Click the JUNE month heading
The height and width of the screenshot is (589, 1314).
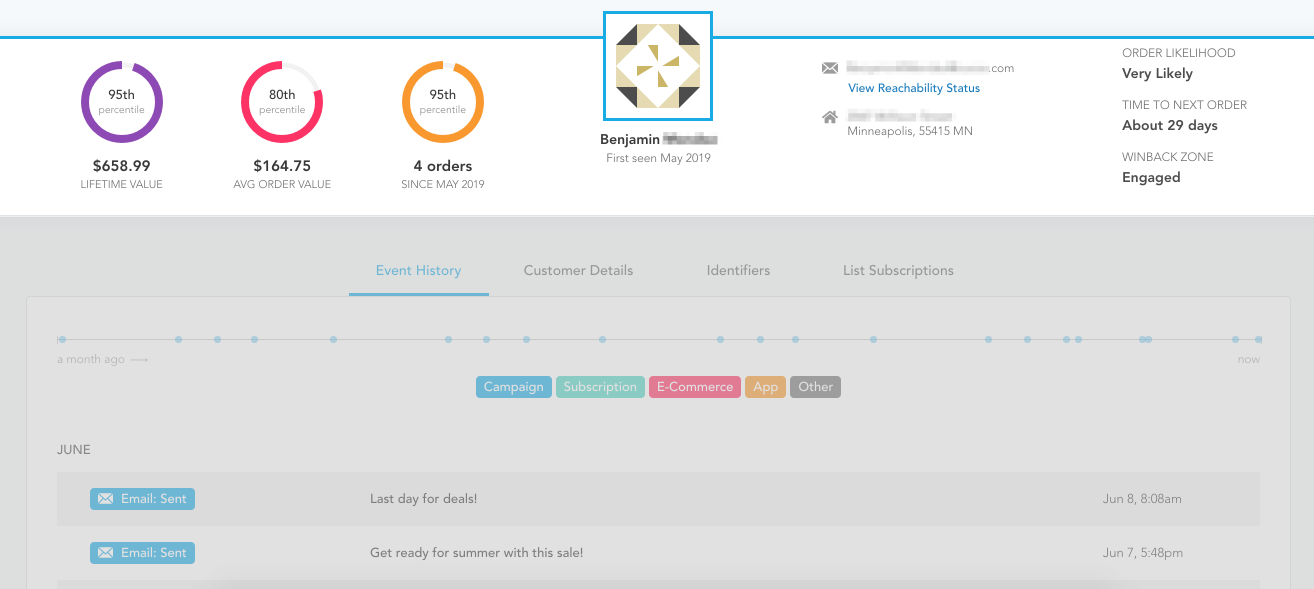click(74, 450)
